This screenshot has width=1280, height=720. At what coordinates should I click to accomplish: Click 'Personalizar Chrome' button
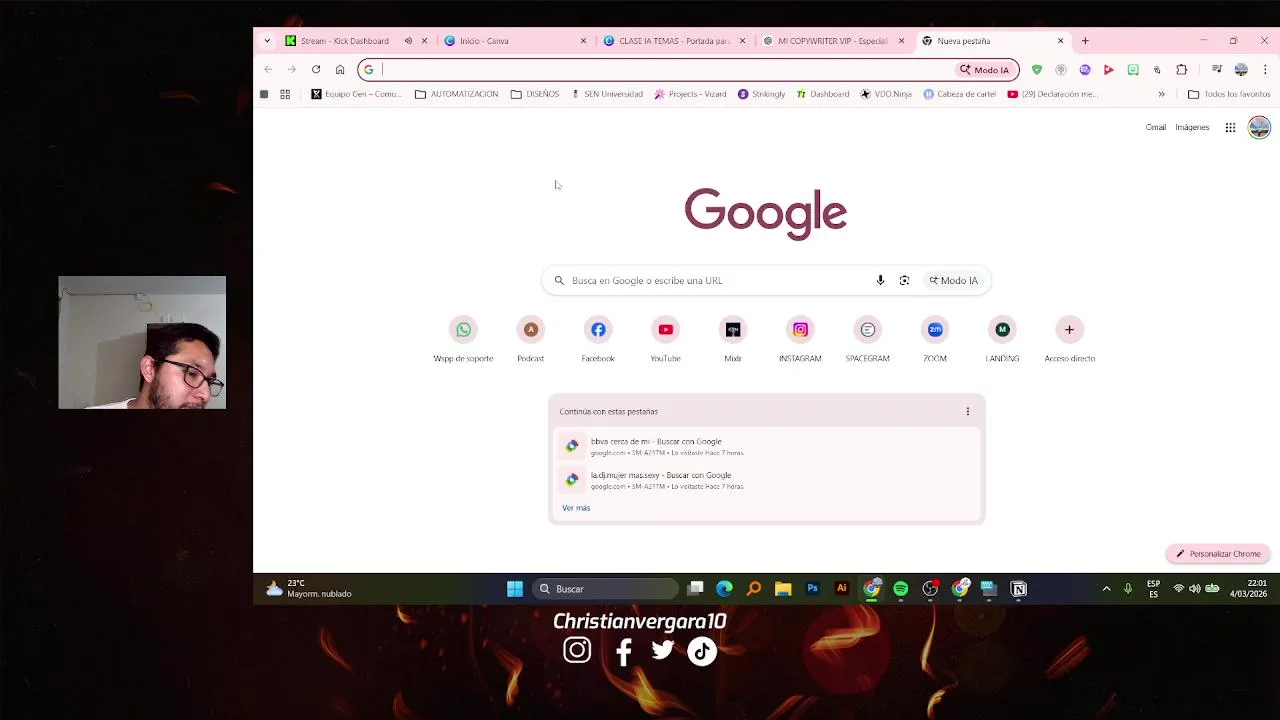[1218, 554]
